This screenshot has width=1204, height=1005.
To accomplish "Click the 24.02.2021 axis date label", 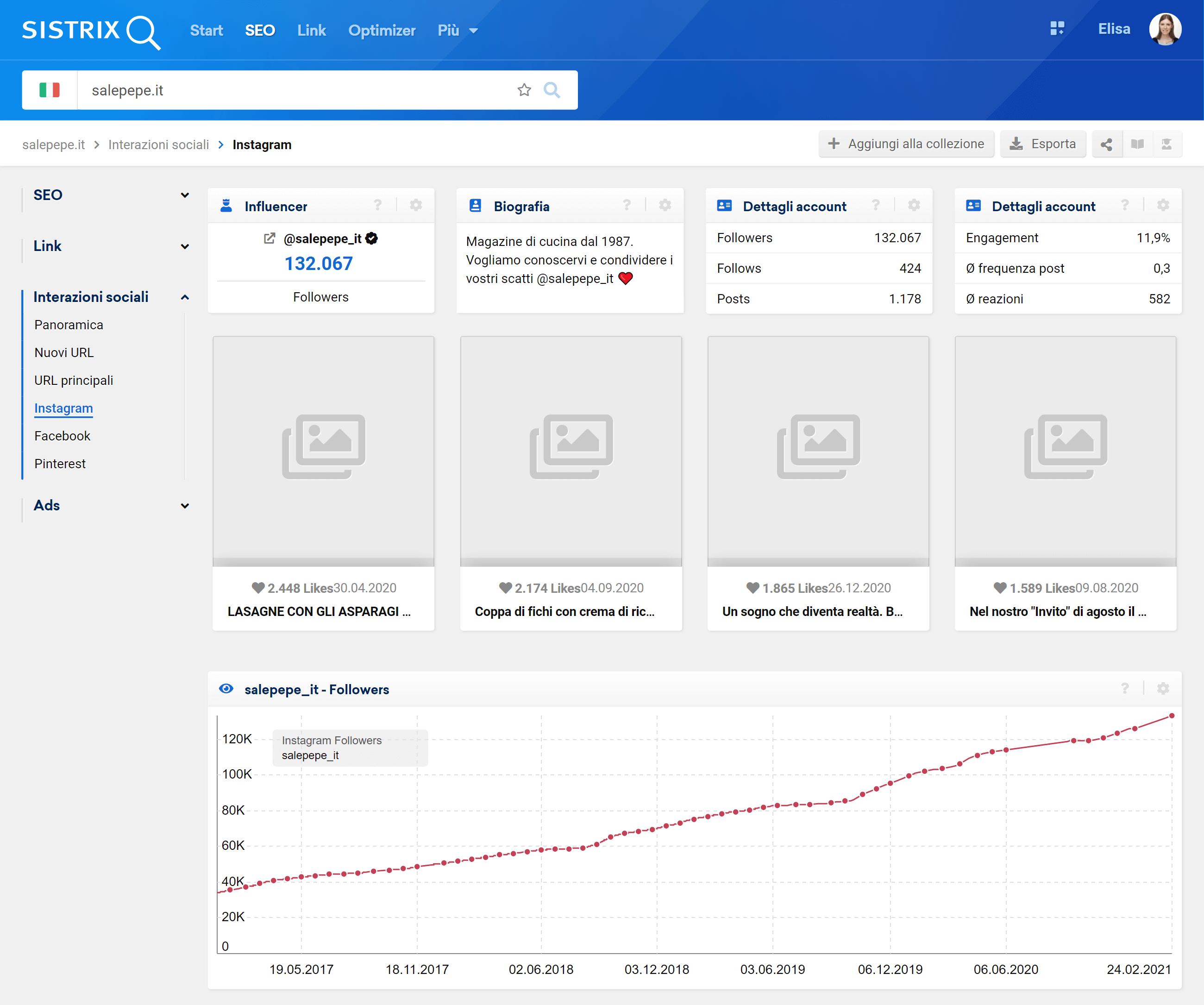I will point(1139,969).
